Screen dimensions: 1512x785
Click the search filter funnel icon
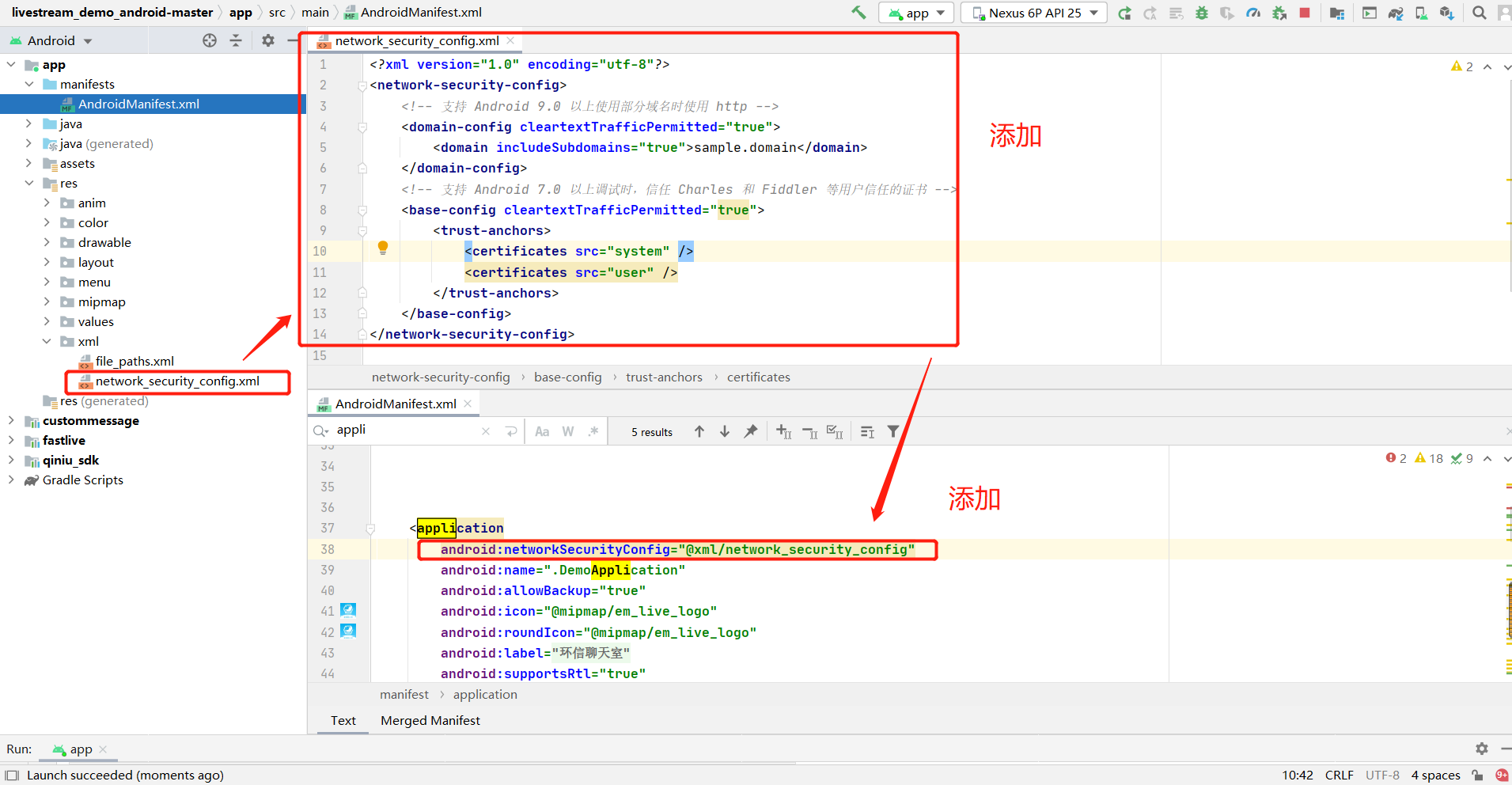(x=893, y=431)
